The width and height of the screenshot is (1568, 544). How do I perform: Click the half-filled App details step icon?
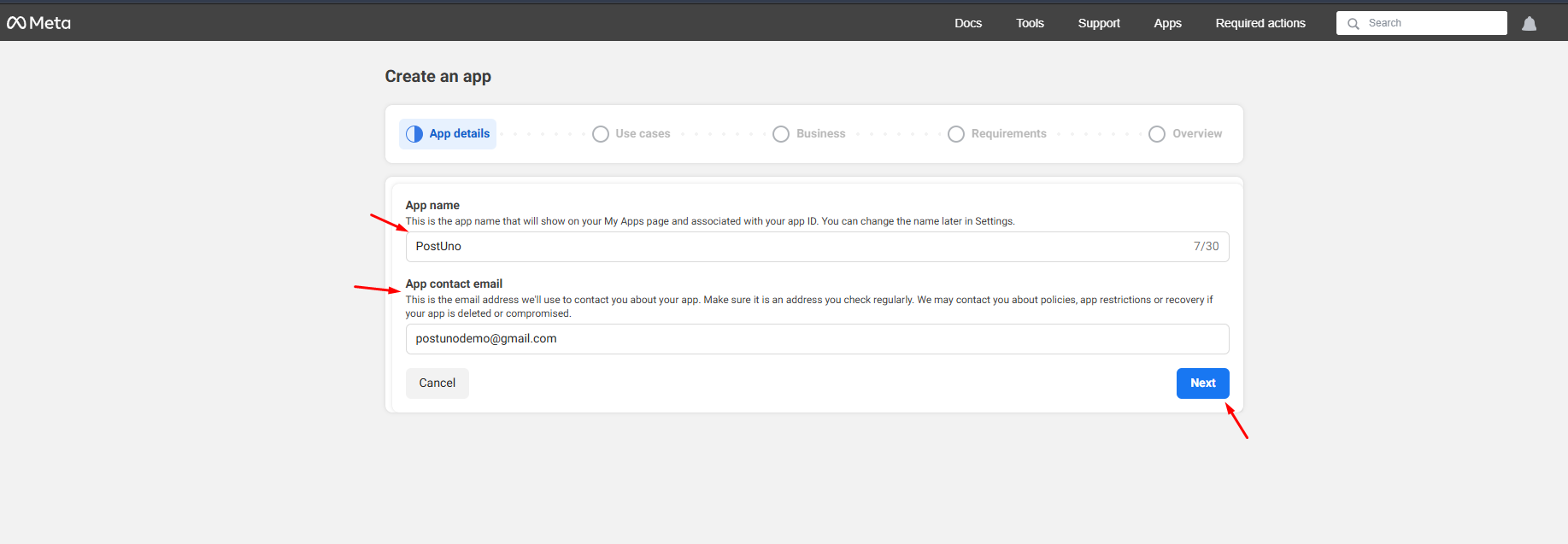(x=414, y=134)
